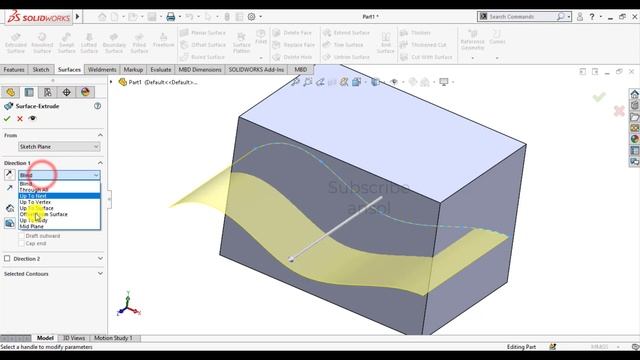Click the Boundary Surface tool
The height and width of the screenshot is (360, 640).
(x=114, y=42)
